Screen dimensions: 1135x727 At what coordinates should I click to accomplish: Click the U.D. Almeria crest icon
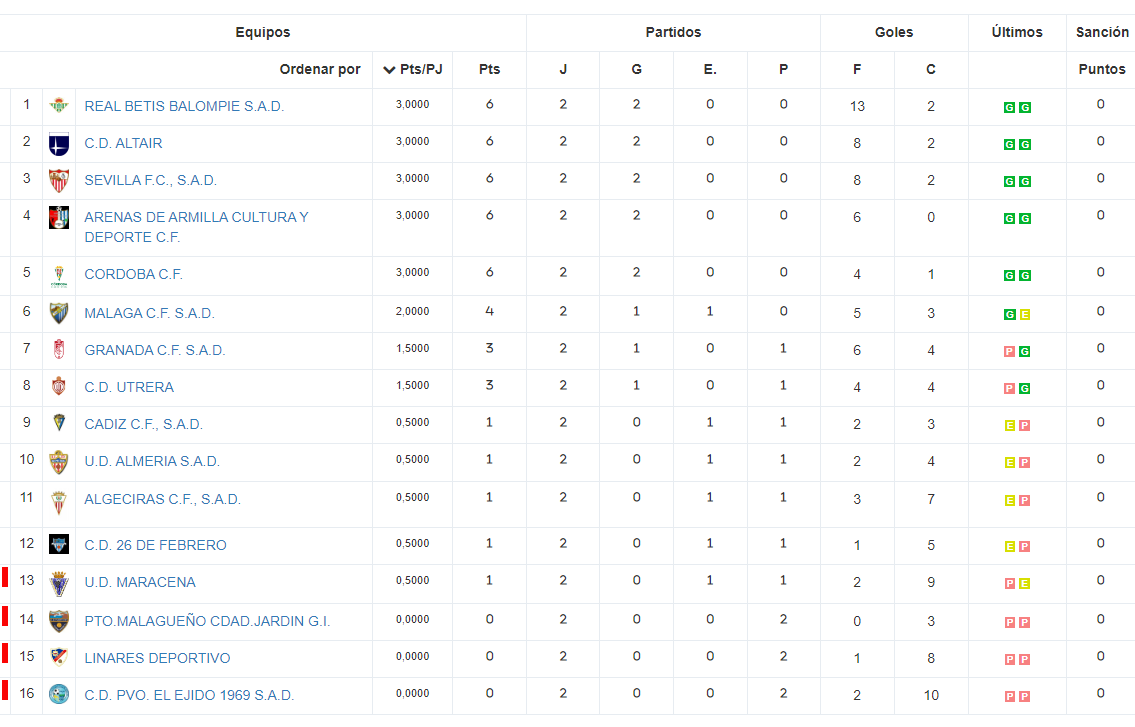click(59, 462)
